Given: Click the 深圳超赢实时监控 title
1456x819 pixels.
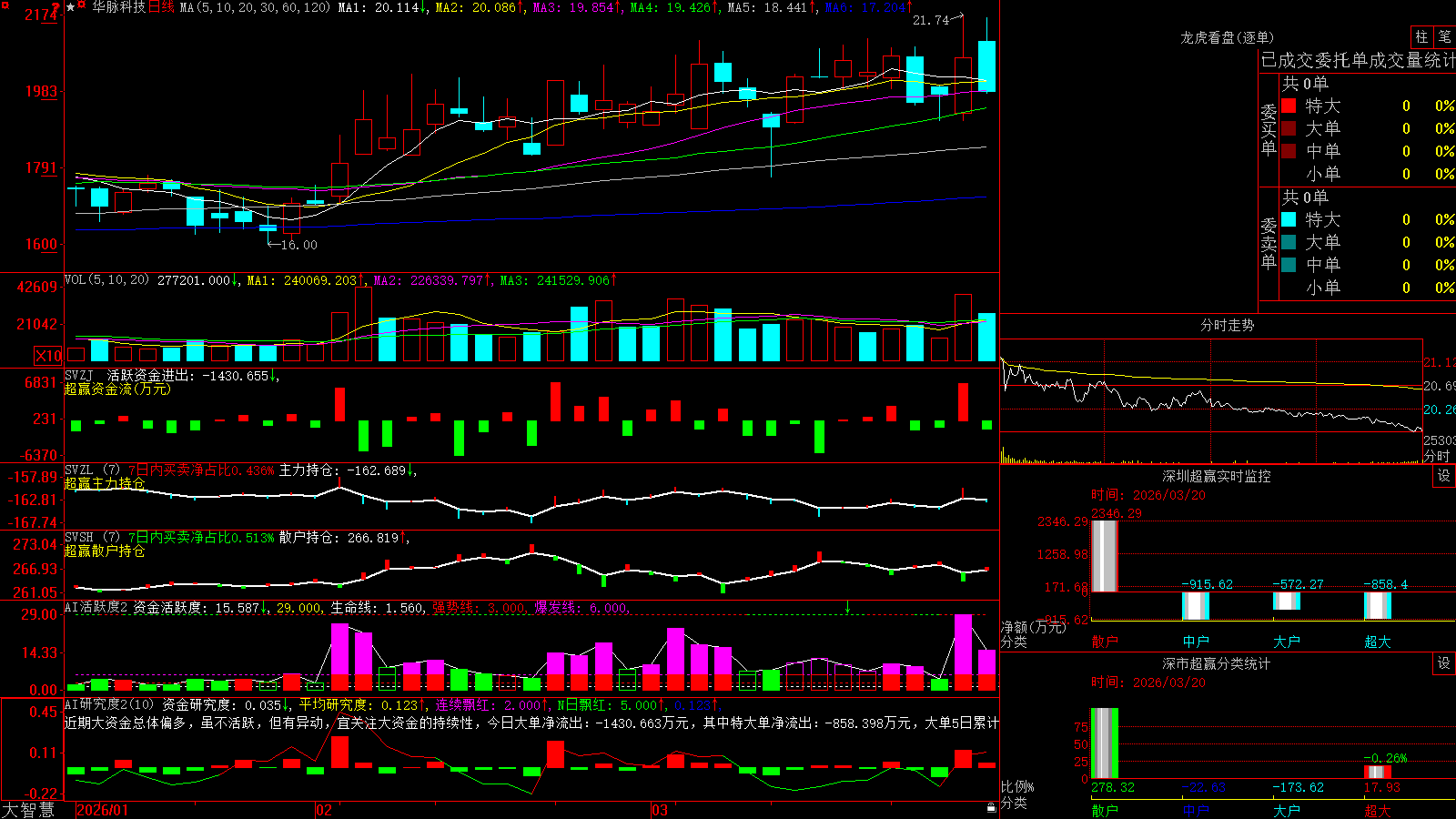Looking at the screenshot, I should (1217, 476).
